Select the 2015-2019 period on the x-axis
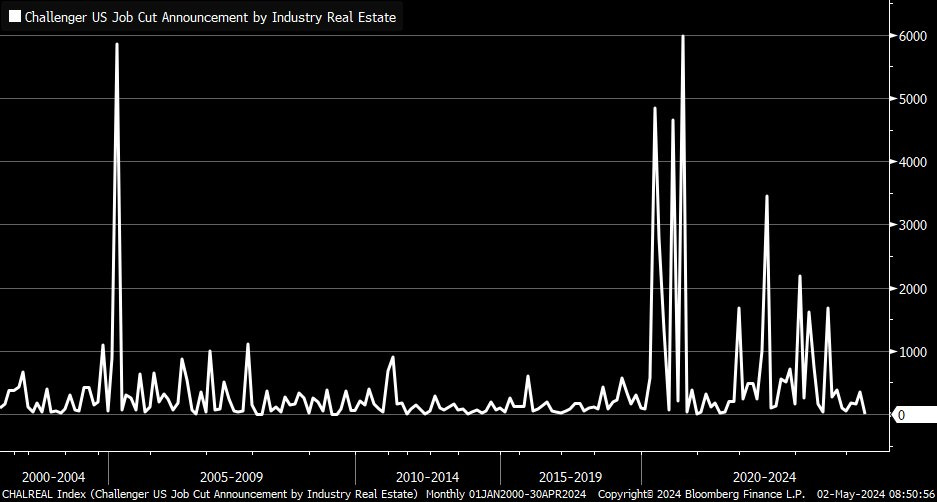 (x=570, y=476)
